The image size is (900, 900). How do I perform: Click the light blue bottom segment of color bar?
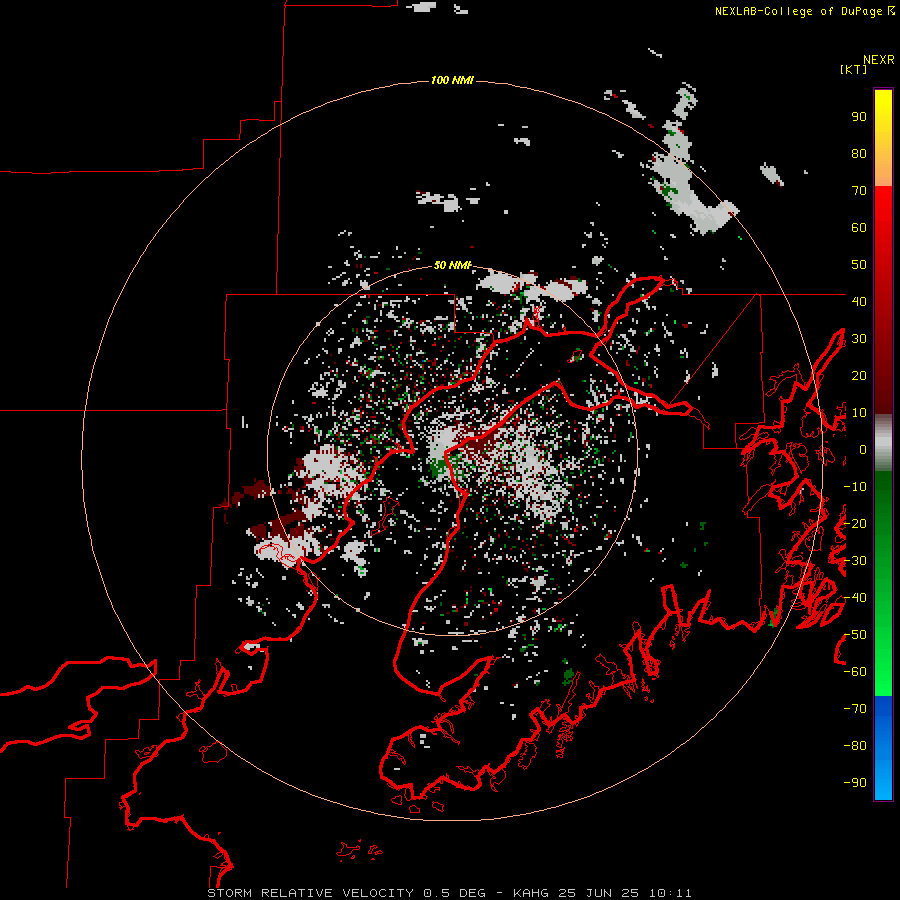883,781
